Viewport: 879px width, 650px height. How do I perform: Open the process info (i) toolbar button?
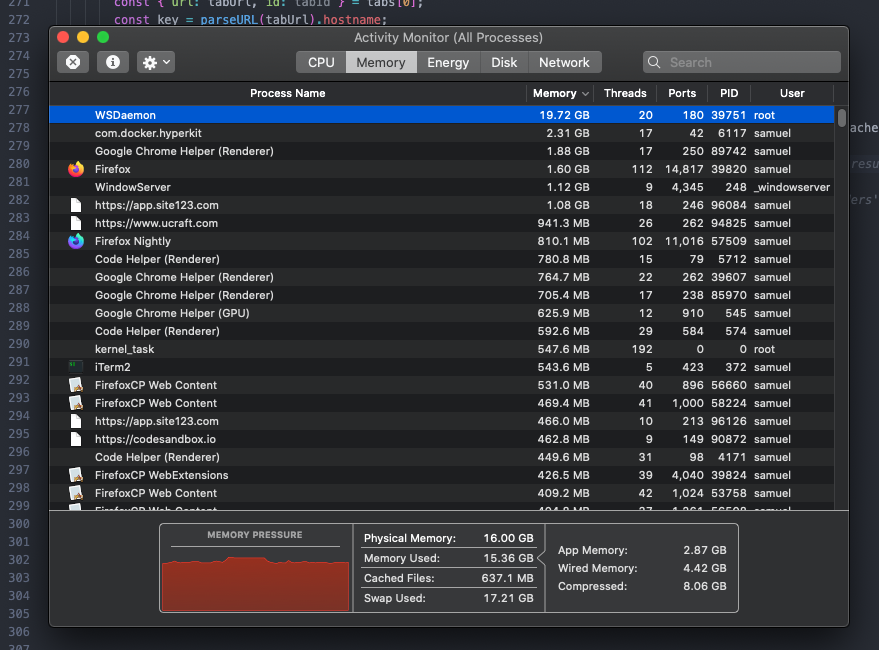tap(113, 62)
